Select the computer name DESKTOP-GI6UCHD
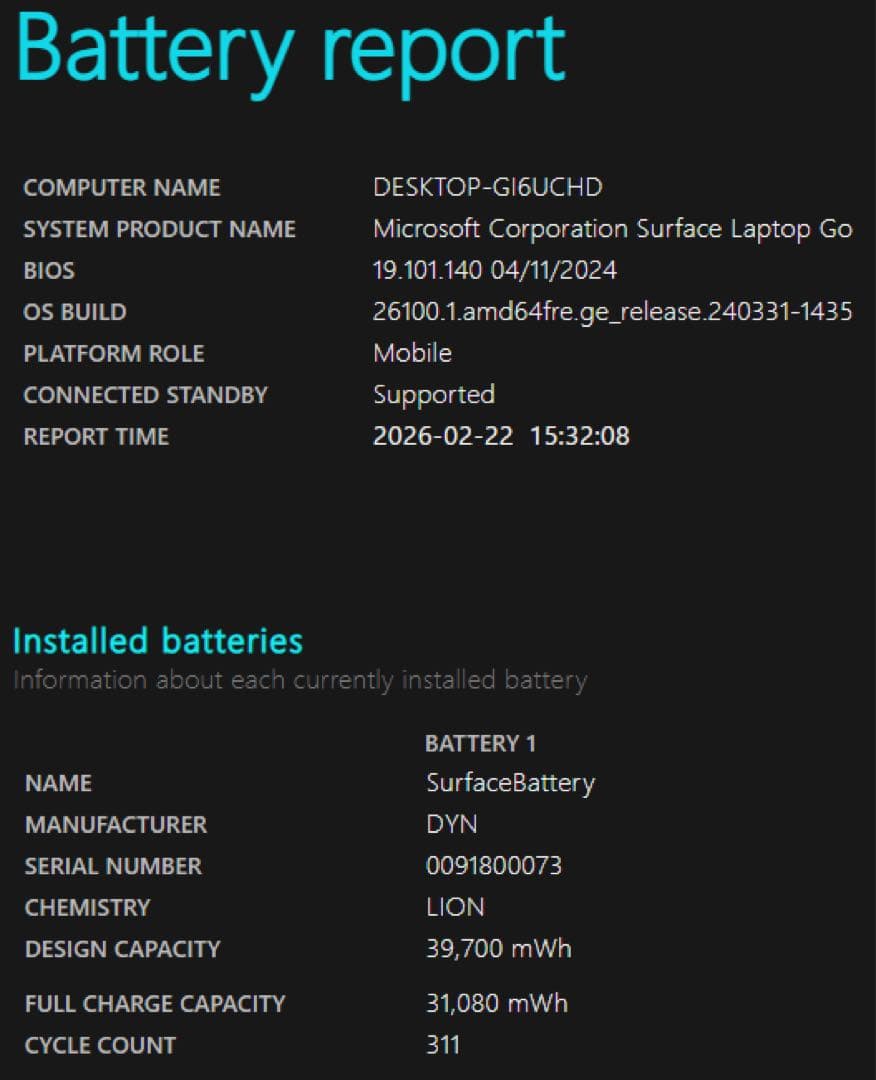 pos(490,187)
